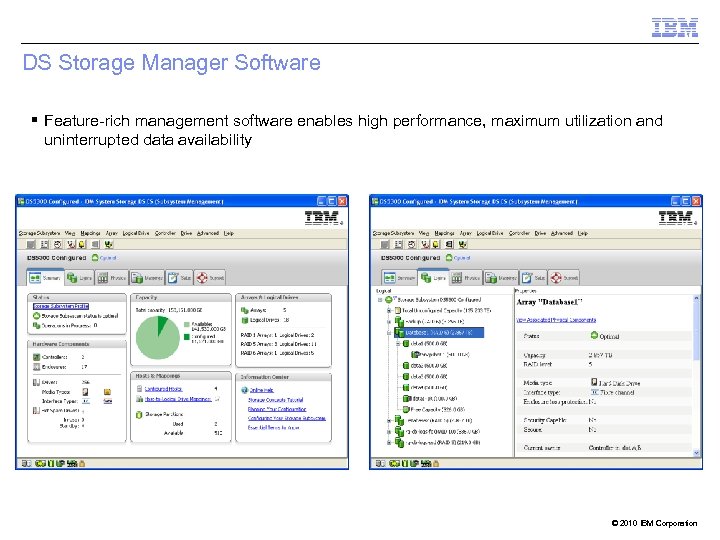Open Configured Hosts link
This screenshot has height=540, width=720.
(163, 389)
